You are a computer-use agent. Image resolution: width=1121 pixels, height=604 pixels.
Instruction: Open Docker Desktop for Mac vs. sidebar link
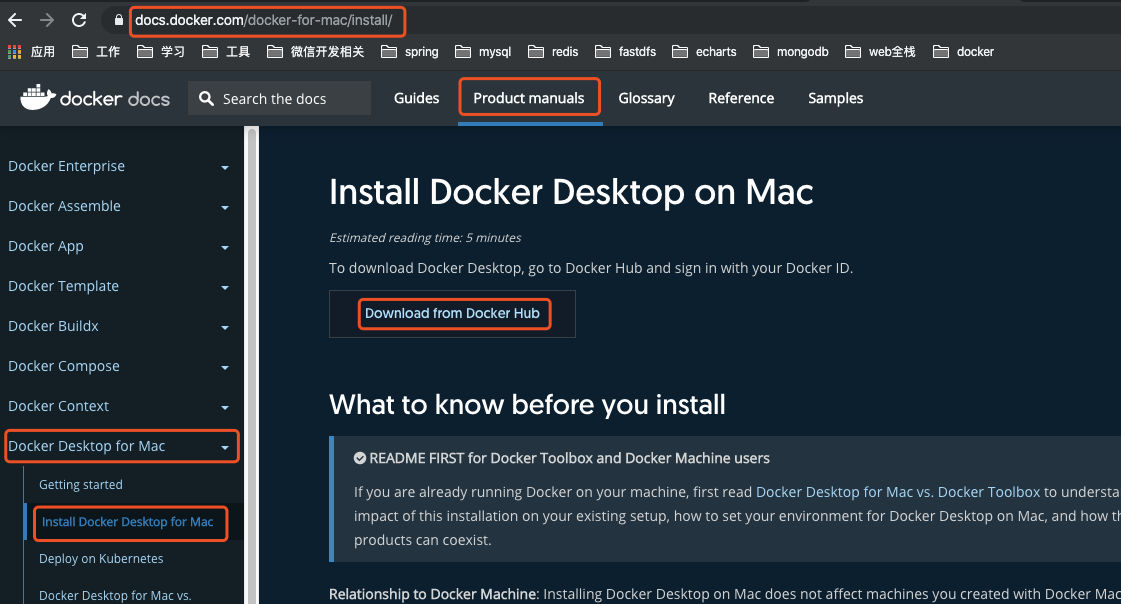115,595
